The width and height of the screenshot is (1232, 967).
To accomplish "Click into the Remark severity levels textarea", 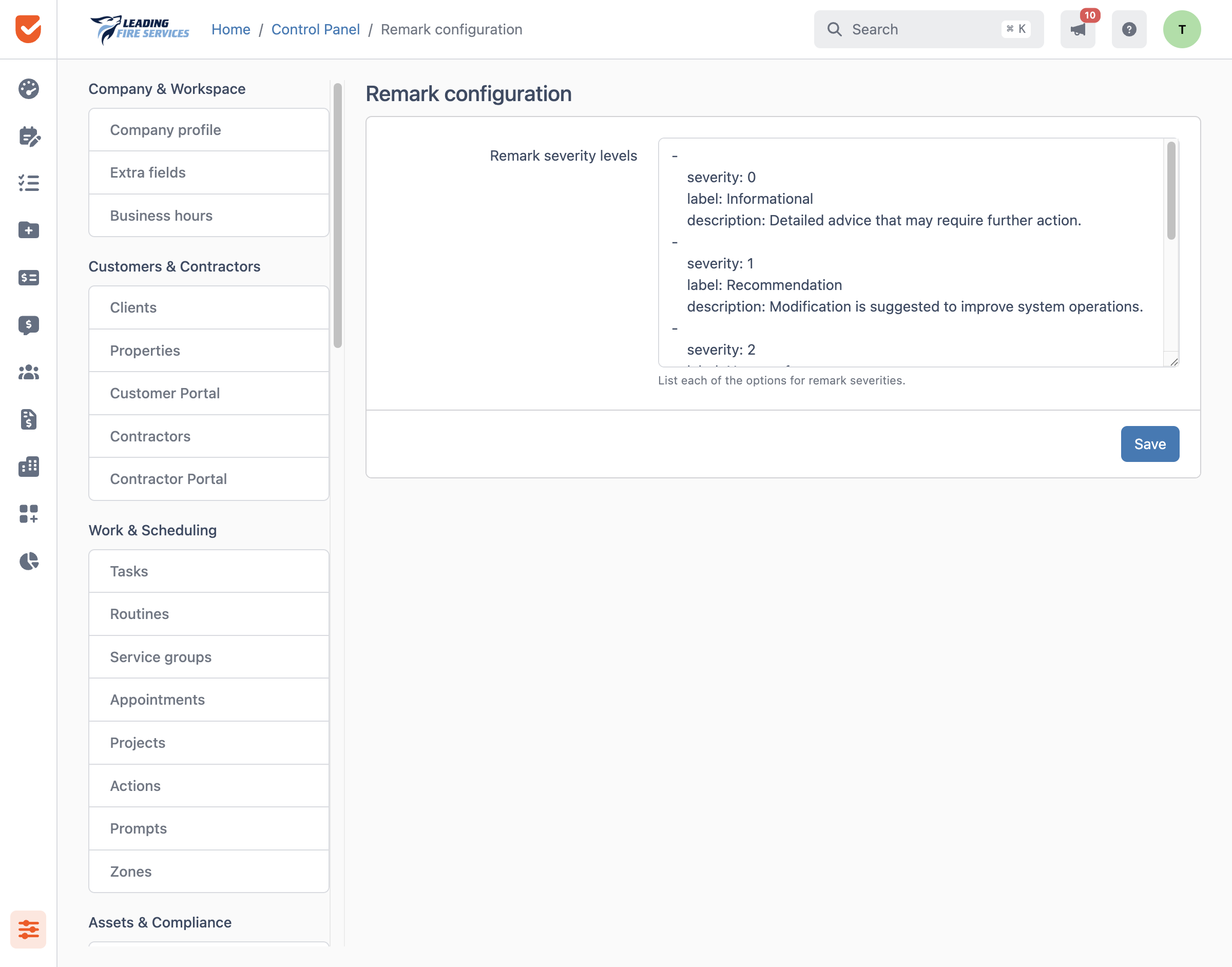I will click(x=918, y=253).
